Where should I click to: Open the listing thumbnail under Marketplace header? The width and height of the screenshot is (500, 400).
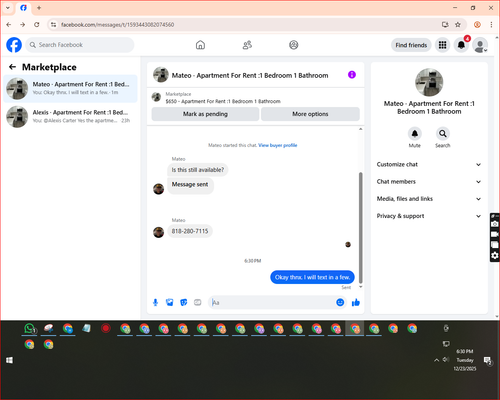click(156, 97)
